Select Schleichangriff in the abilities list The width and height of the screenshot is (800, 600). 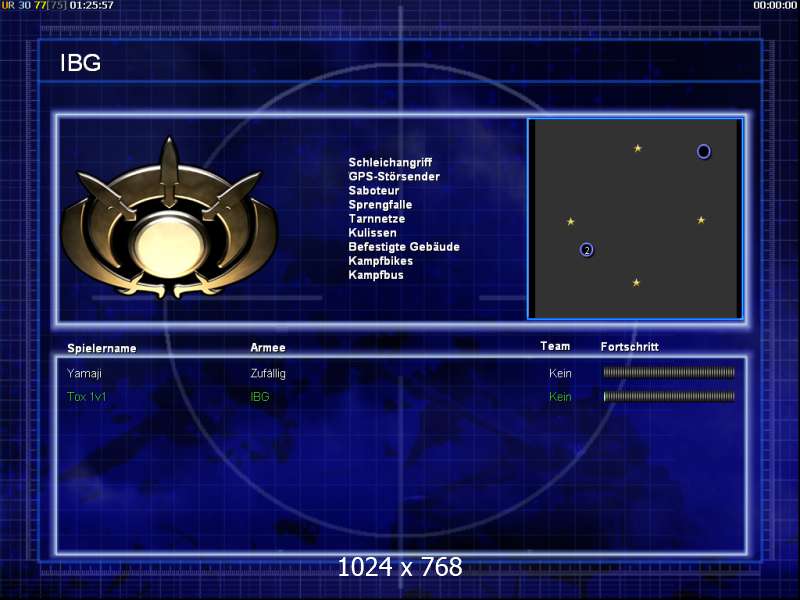pos(390,162)
